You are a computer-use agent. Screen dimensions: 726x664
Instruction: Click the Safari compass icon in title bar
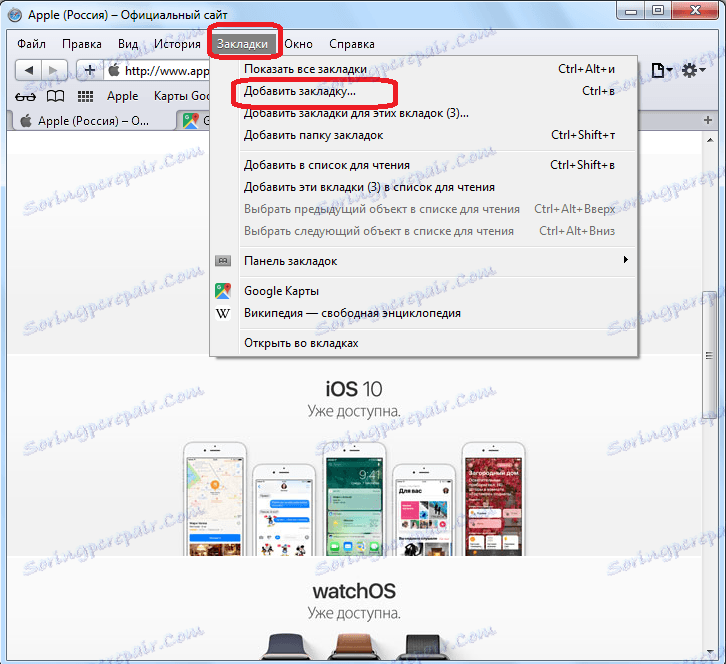click(15, 15)
